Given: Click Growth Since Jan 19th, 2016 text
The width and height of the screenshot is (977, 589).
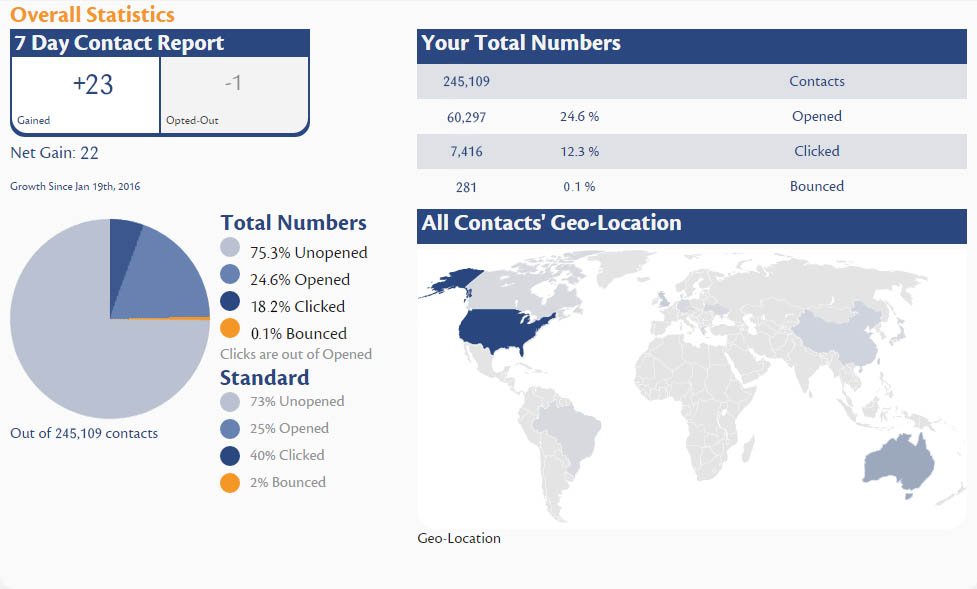Looking at the screenshot, I should coord(75,186).
